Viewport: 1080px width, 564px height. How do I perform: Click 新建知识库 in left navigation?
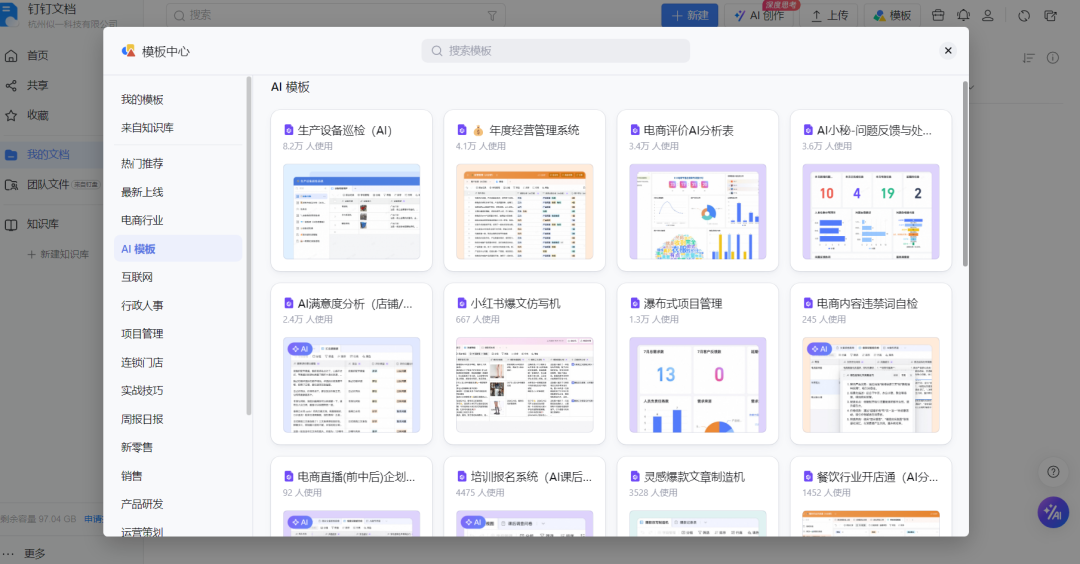coord(59,254)
